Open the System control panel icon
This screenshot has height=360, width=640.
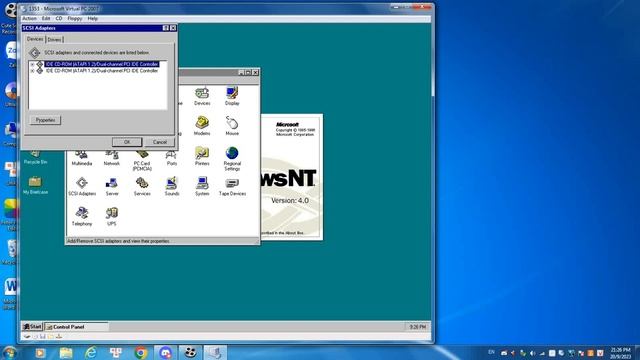[202, 187]
